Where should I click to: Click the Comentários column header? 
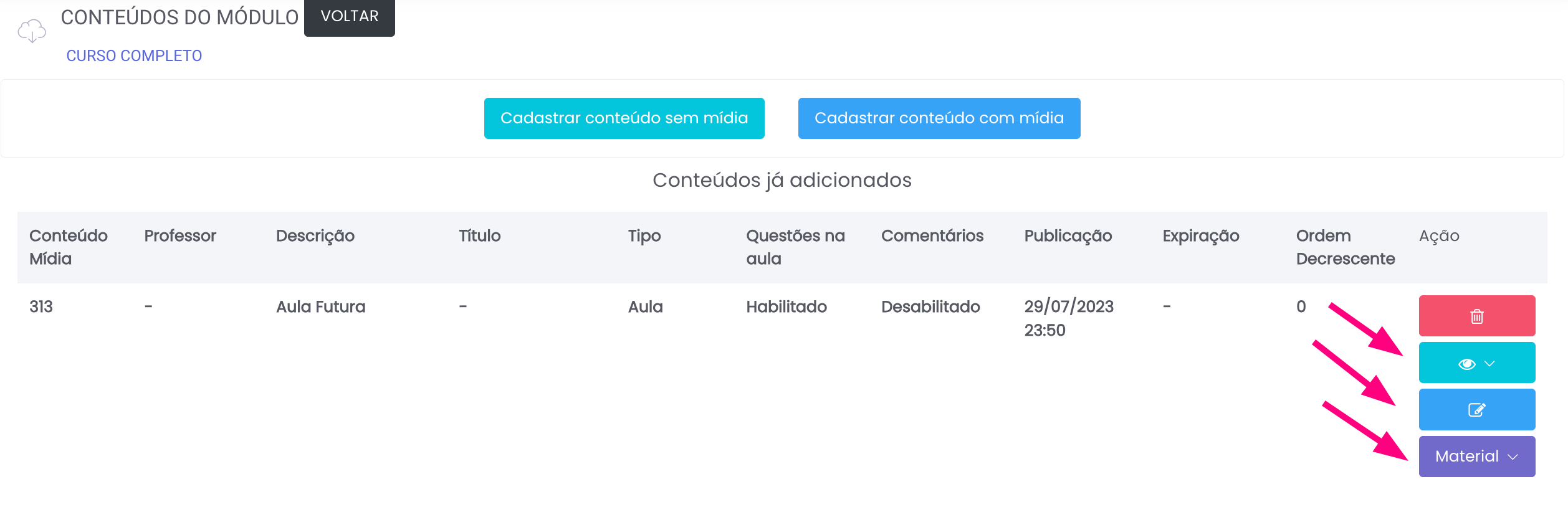click(x=932, y=236)
